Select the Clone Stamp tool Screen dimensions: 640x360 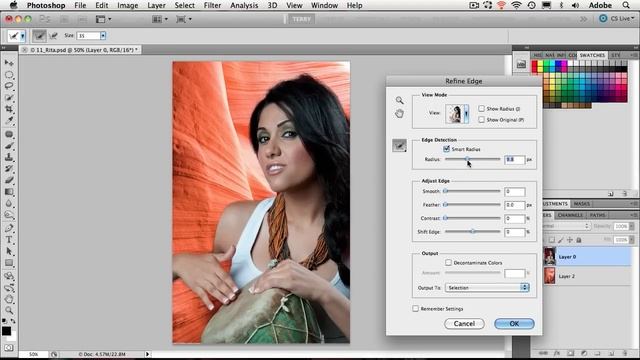click(x=9, y=157)
